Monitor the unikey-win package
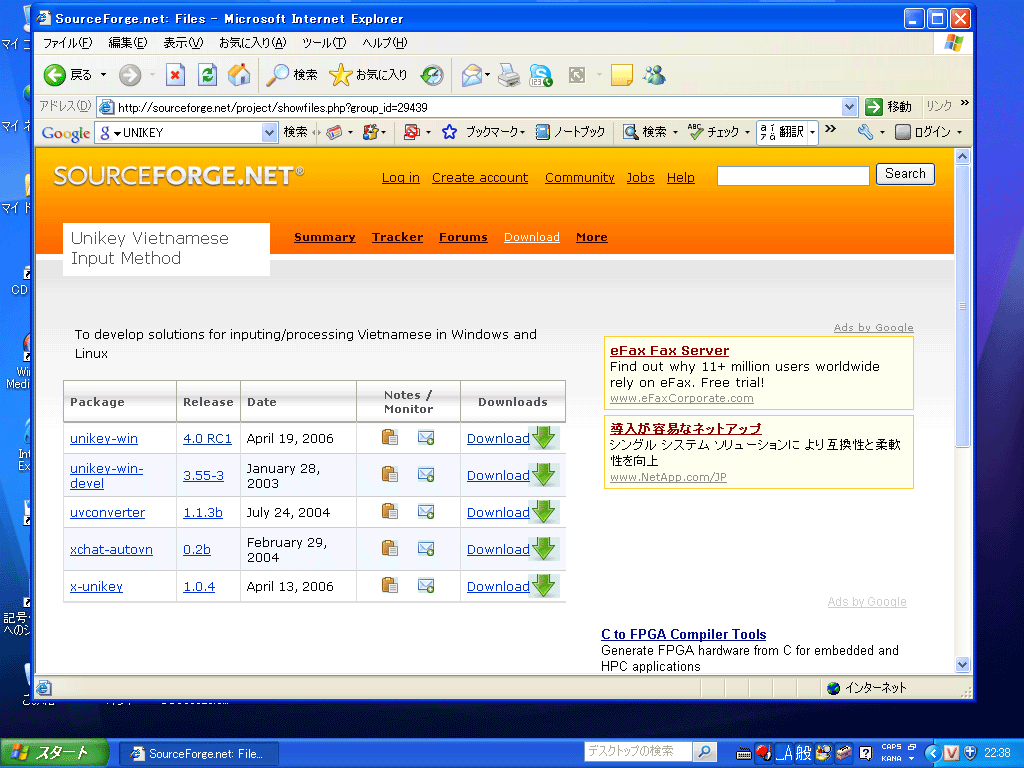 [426, 438]
